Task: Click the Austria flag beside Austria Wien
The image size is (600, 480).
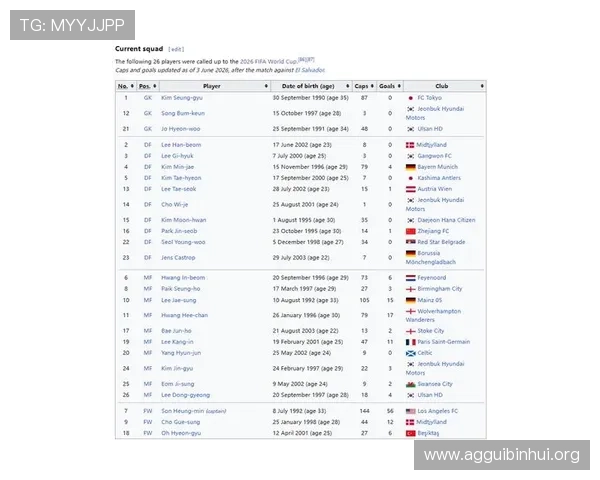Action: tap(411, 189)
